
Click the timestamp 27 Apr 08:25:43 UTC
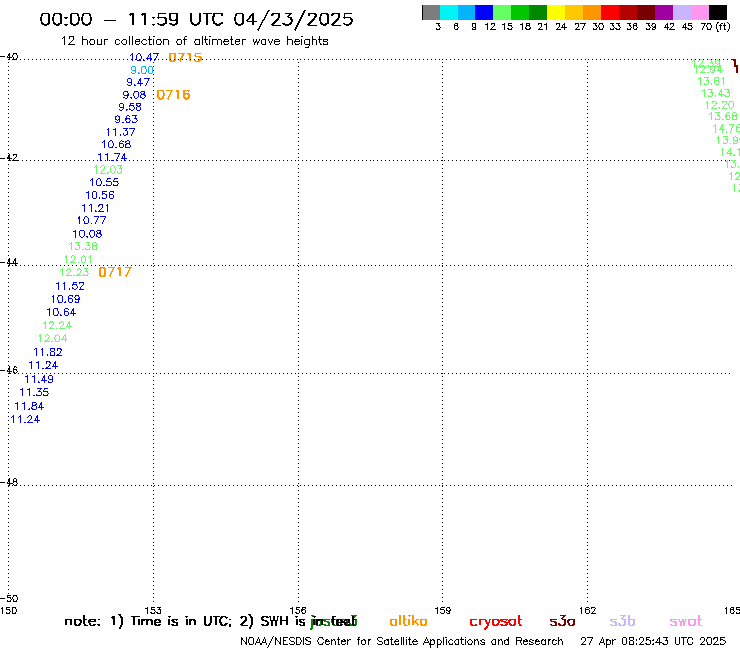653,641
